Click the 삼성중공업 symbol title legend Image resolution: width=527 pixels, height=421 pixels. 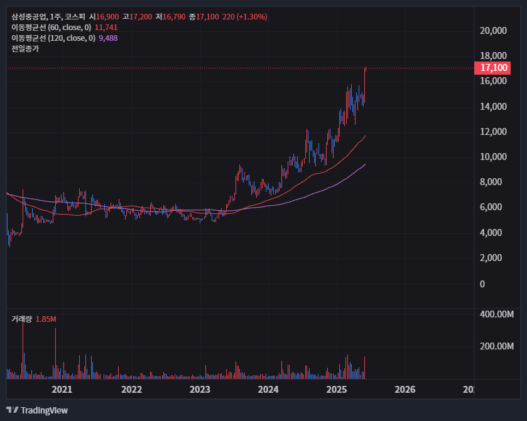tap(139, 16)
